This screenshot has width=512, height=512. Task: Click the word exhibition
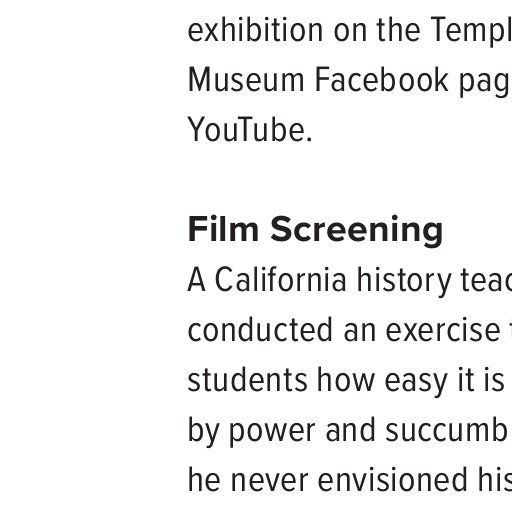(x=255, y=30)
